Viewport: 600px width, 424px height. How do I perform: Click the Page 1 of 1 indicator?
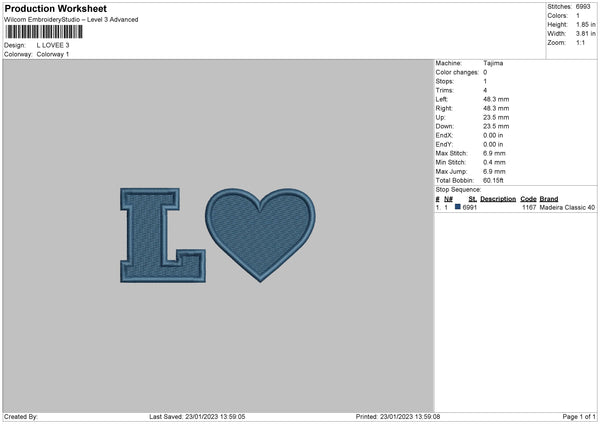click(579, 417)
